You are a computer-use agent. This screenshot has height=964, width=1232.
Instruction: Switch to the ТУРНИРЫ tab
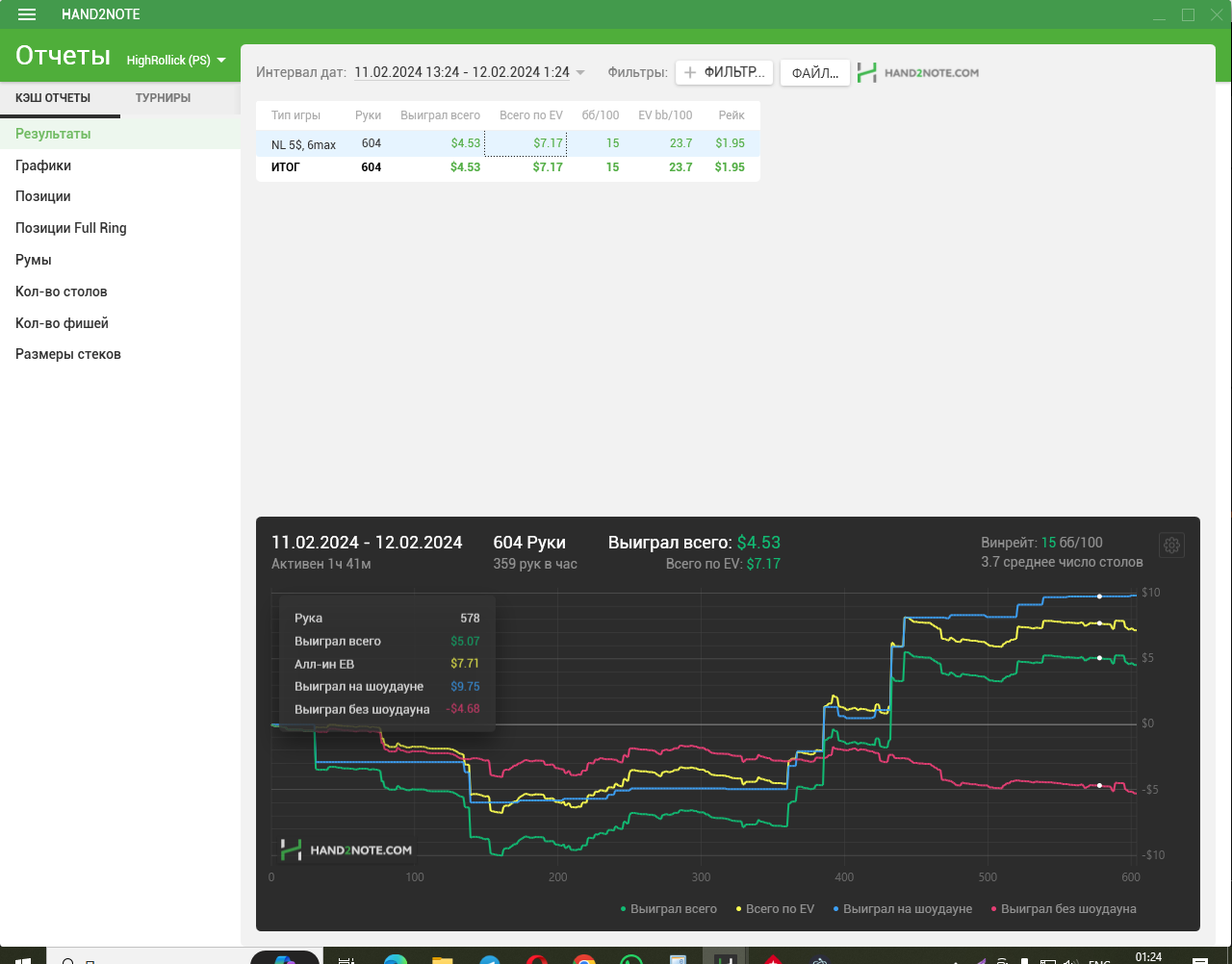163,98
